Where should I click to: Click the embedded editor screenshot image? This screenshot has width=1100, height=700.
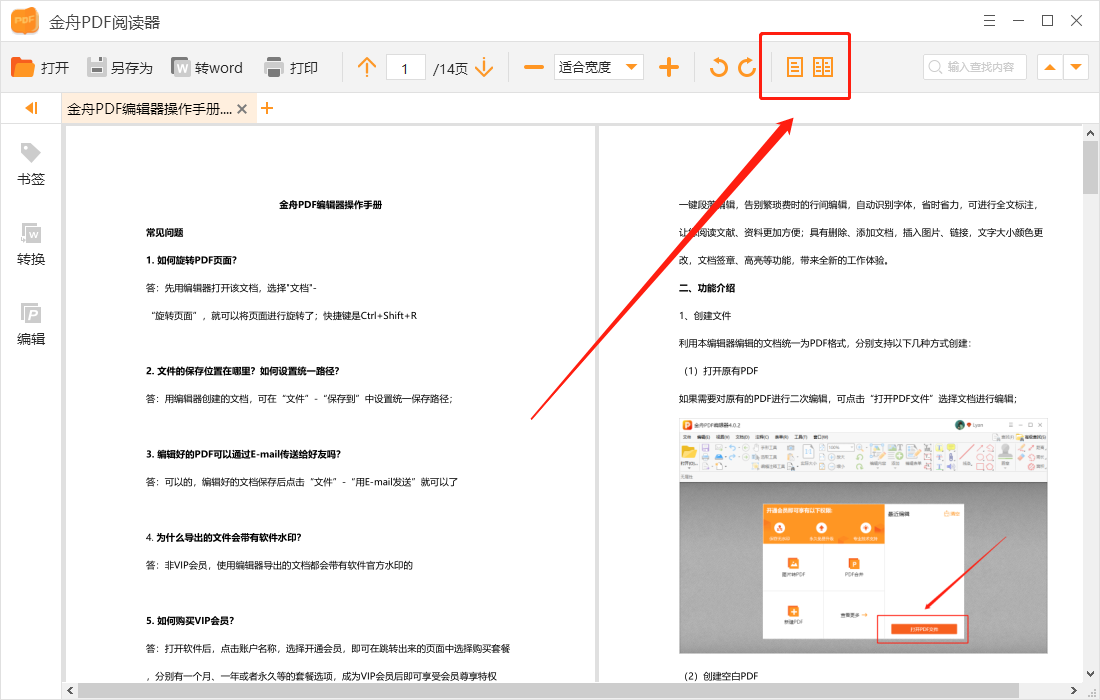[x=863, y=536]
